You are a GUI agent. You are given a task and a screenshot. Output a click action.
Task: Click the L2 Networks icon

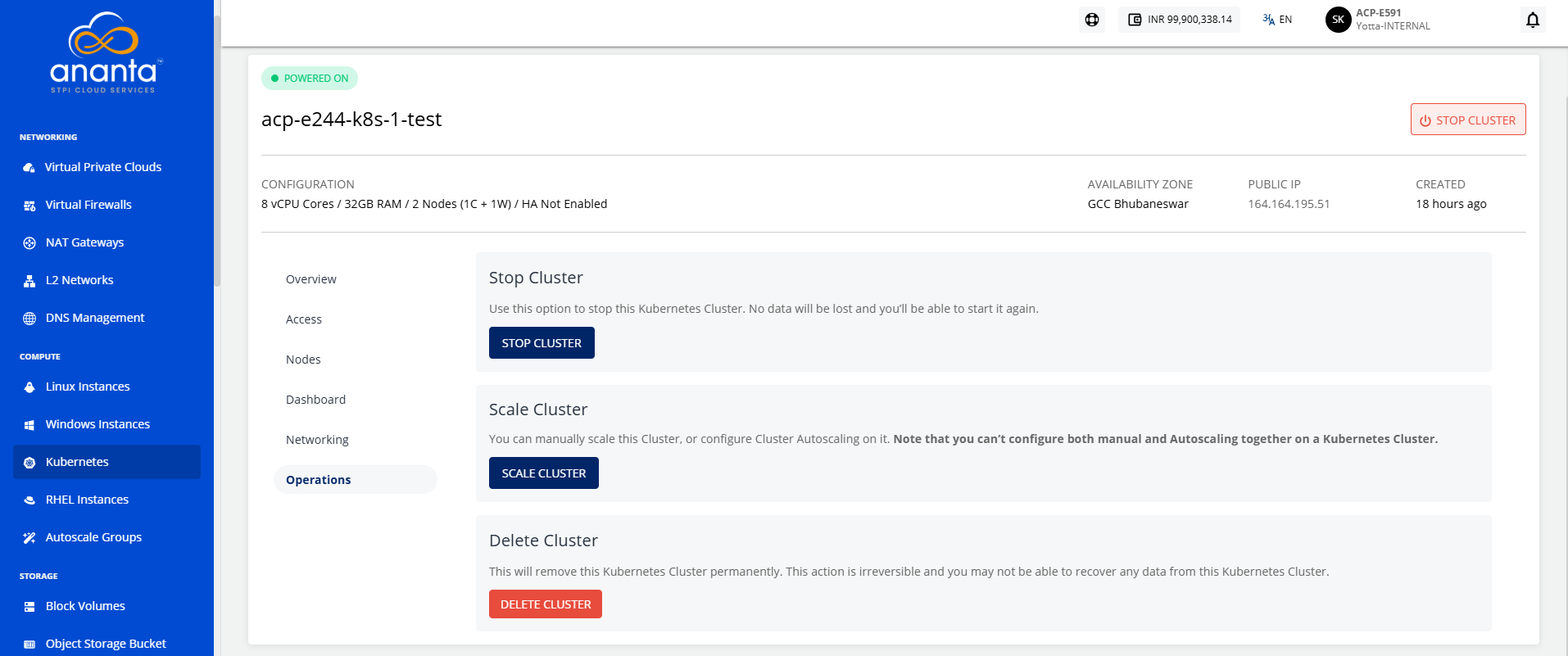(x=29, y=280)
